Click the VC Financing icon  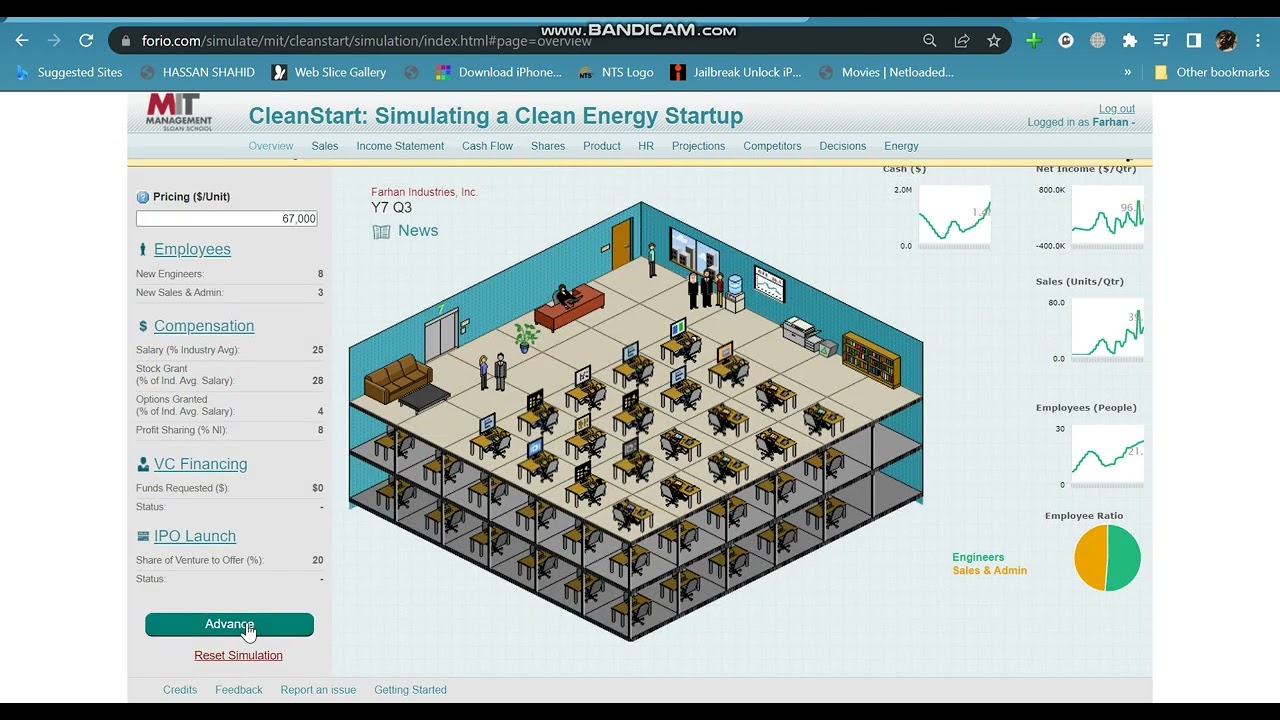[x=143, y=464]
